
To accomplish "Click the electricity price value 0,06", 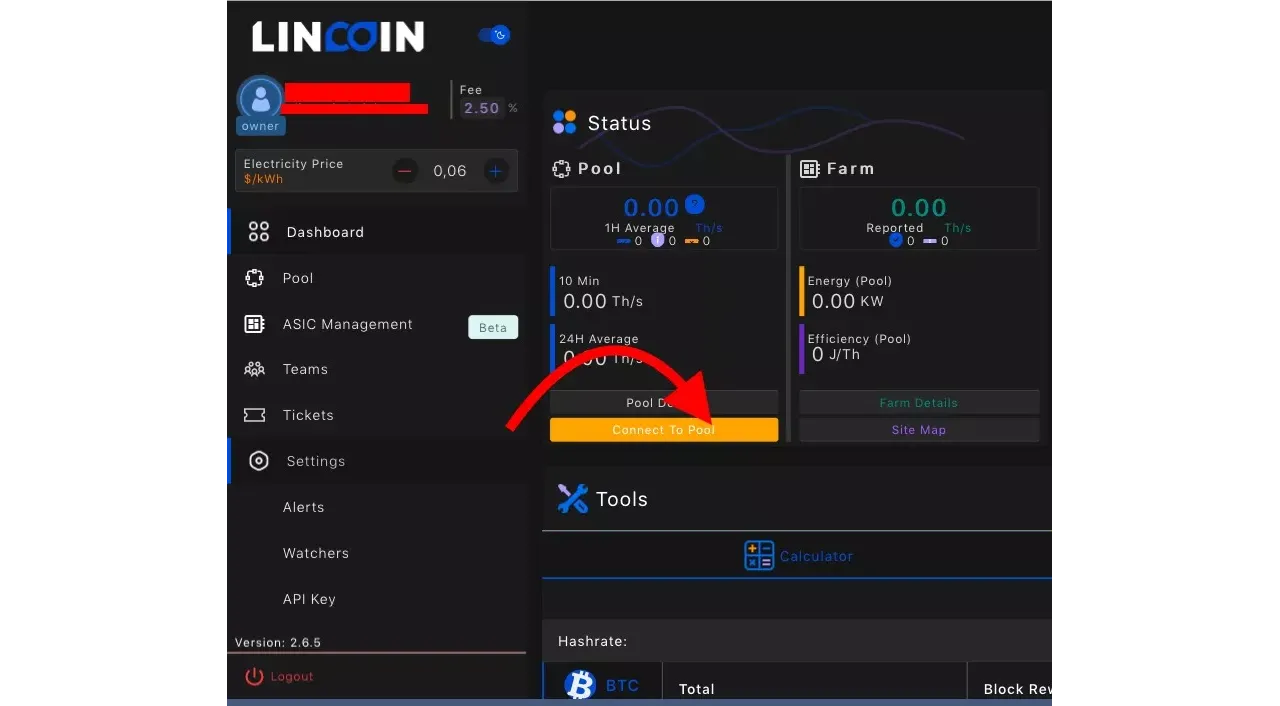I will click(450, 171).
